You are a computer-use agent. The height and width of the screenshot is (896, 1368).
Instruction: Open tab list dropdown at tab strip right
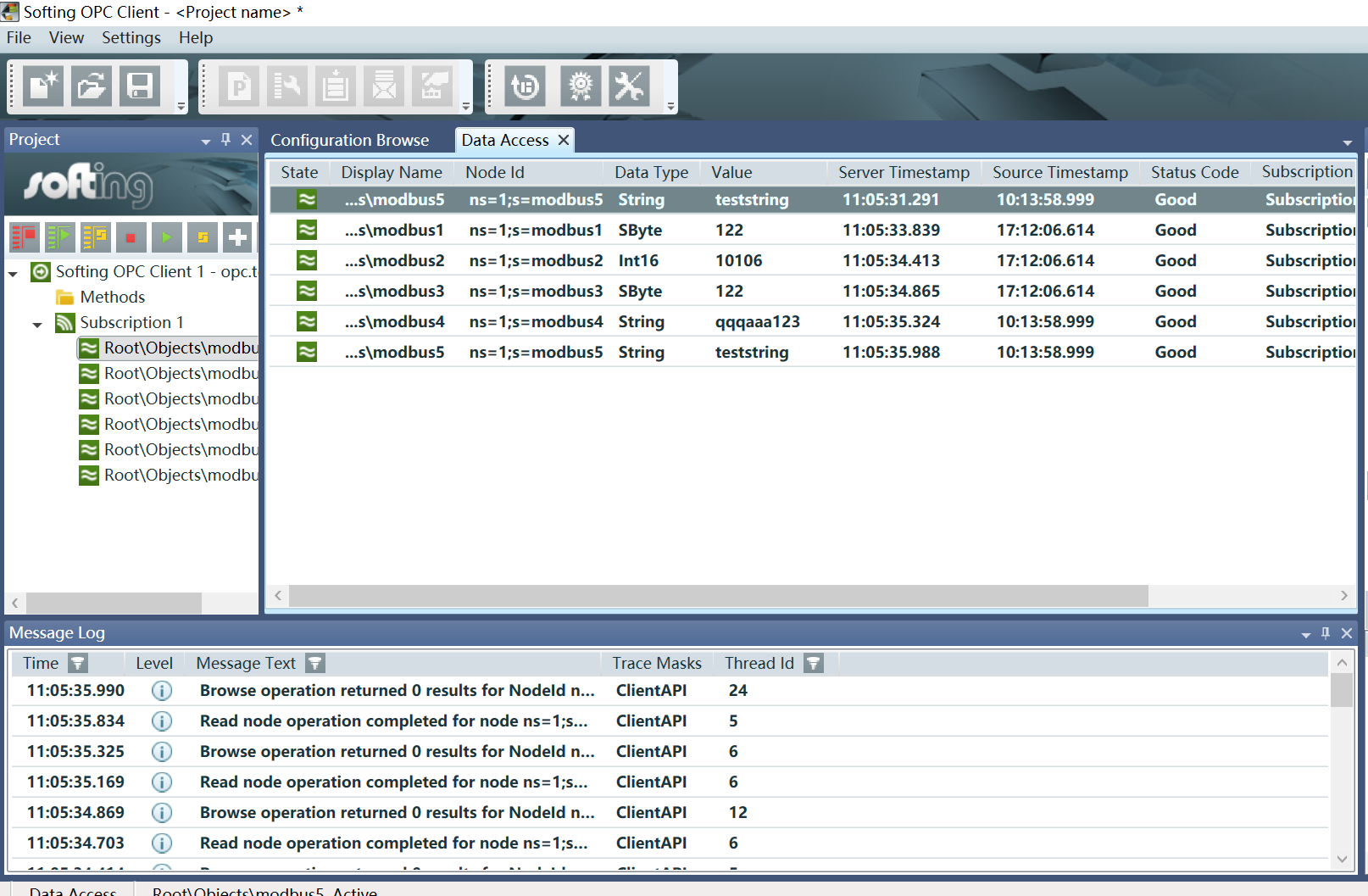[1348, 142]
